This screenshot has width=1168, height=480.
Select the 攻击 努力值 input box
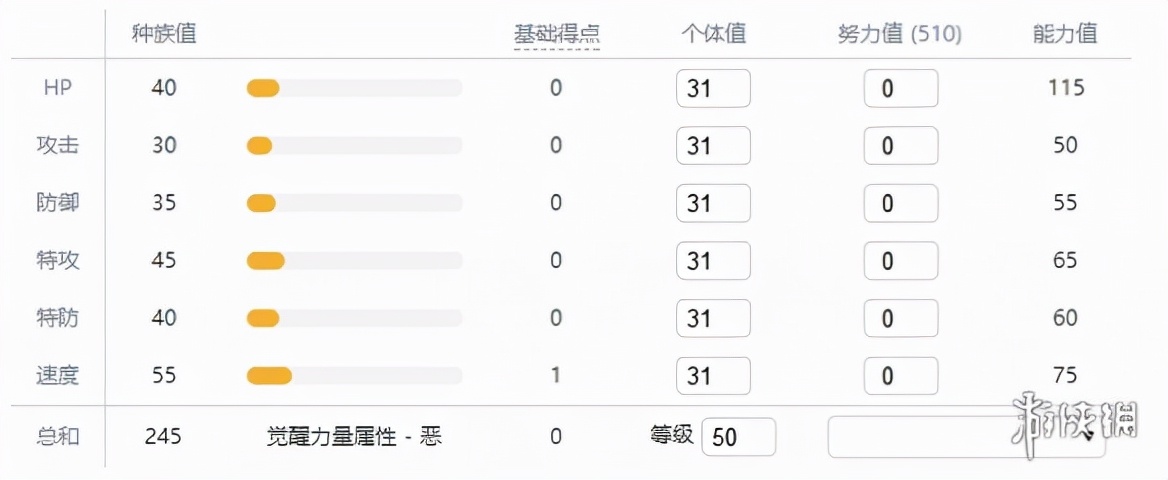[x=901, y=145]
